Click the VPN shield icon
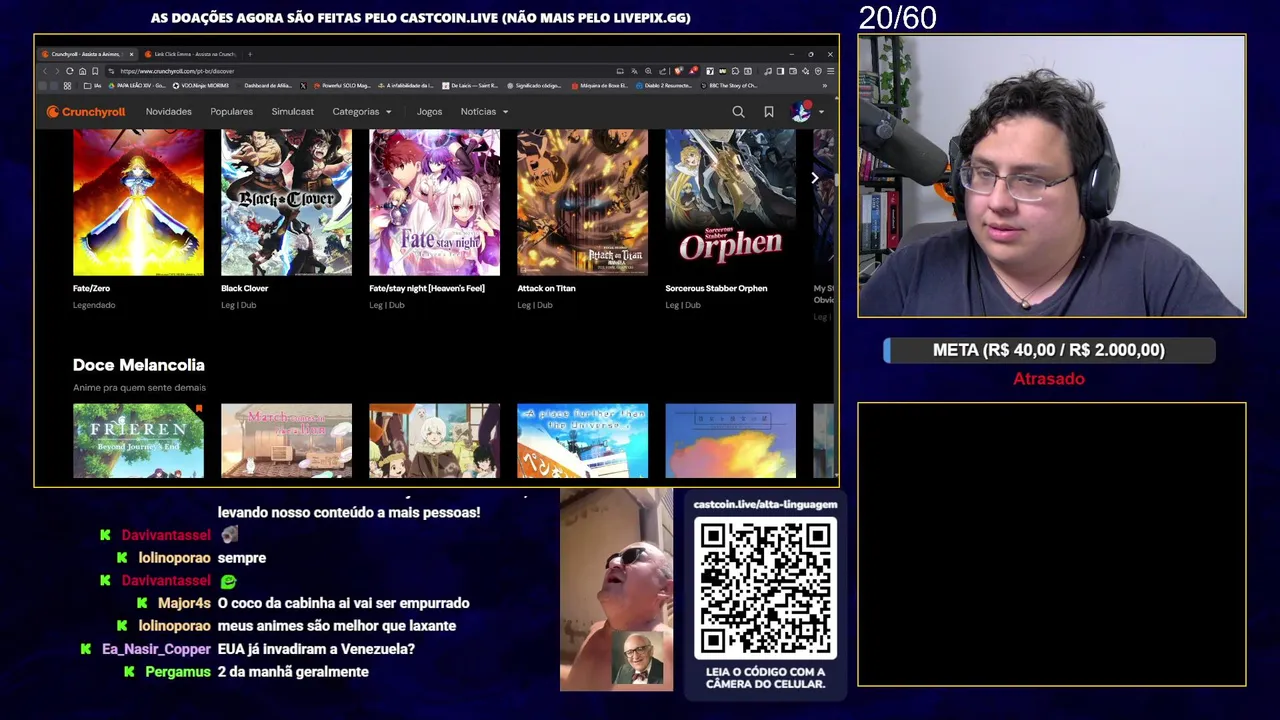This screenshot has width=1280, height=720. tap(818, 71)
